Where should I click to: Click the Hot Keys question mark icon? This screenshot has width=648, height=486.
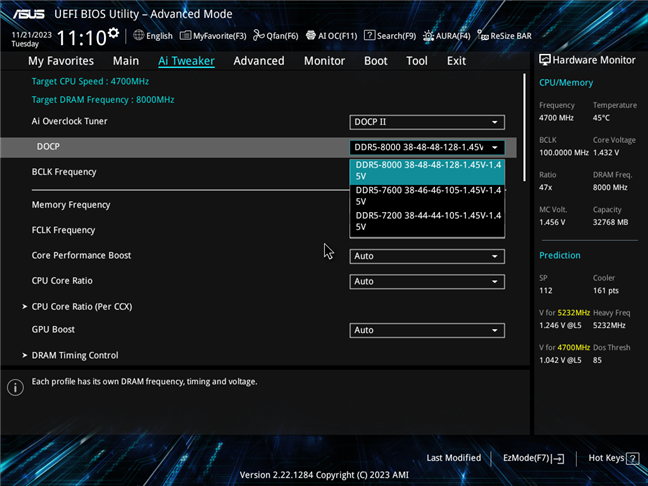tap(633, 458)
